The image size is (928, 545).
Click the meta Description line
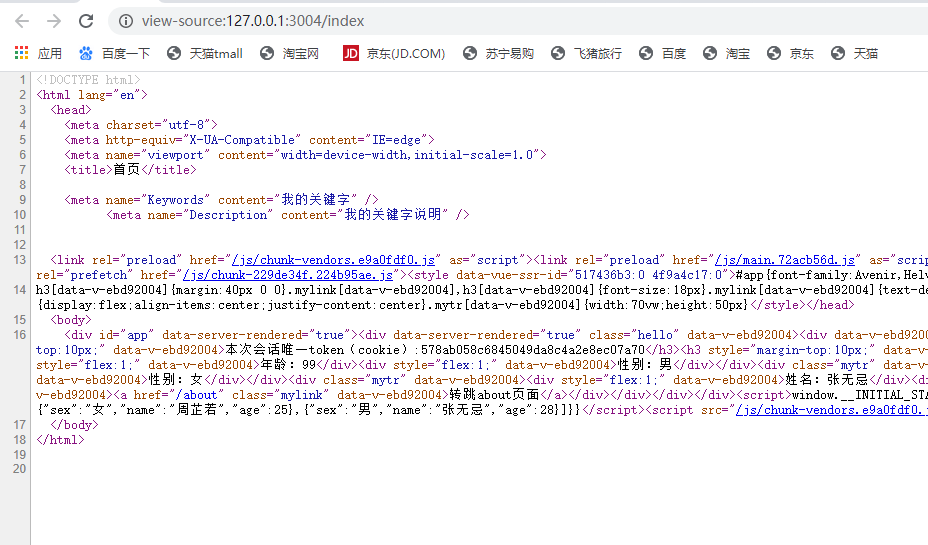(288, 215)
